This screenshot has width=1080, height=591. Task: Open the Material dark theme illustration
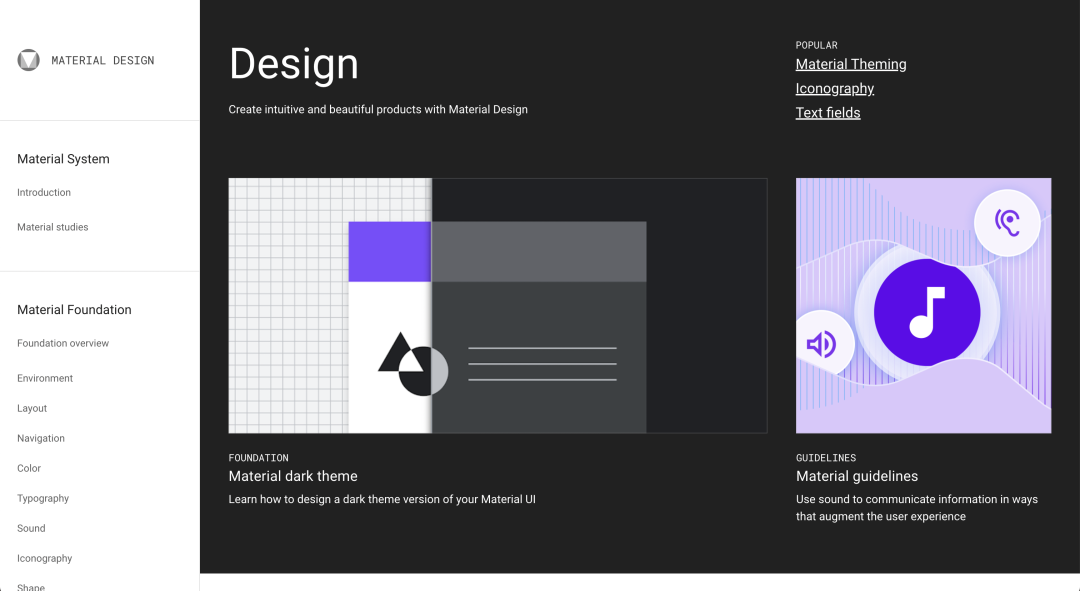tap(498, 306)
